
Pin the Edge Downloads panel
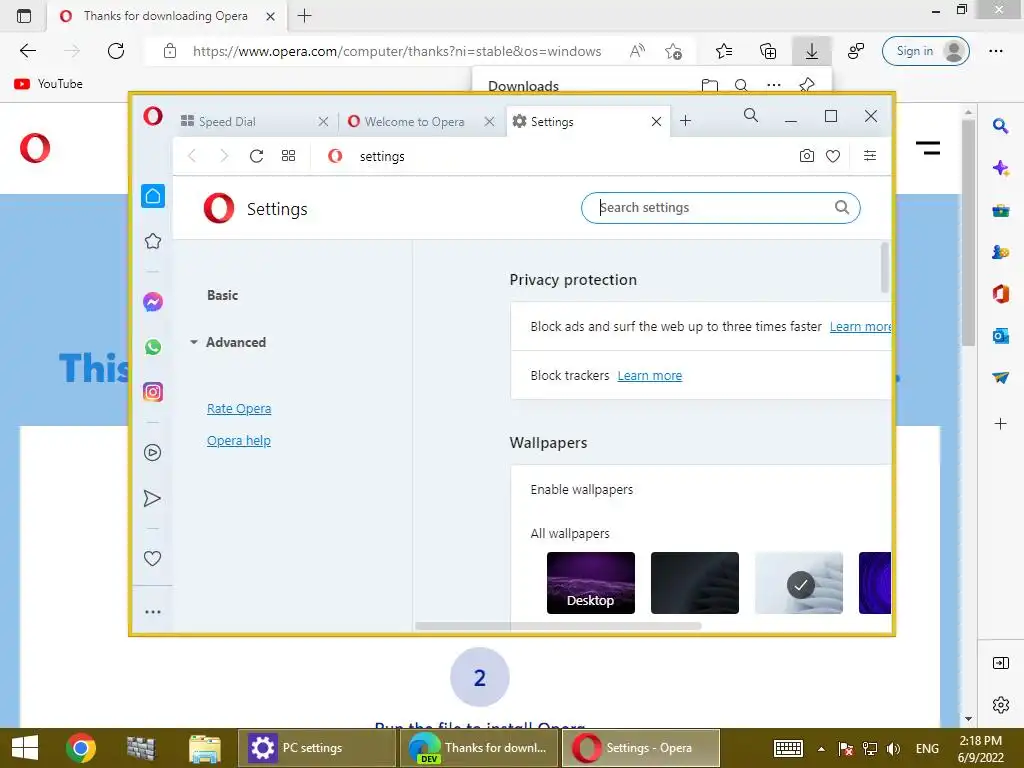(807, 84)
